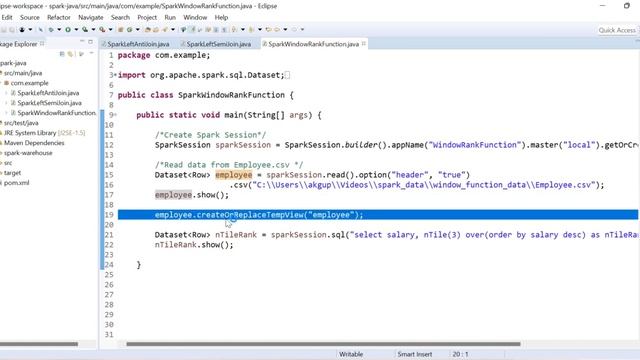Click the Previous Annotation toolbar icon
The image size is (640, 360).
click(x=251, y=29)
